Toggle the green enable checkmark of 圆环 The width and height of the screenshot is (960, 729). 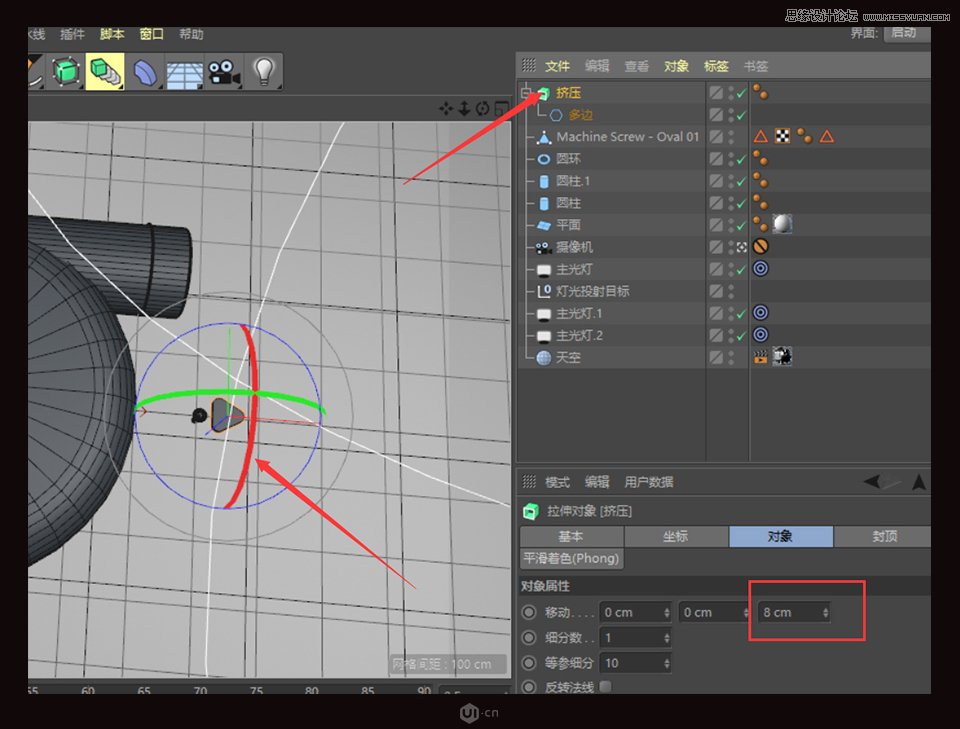pyautogui.click(x=740, y=159)
